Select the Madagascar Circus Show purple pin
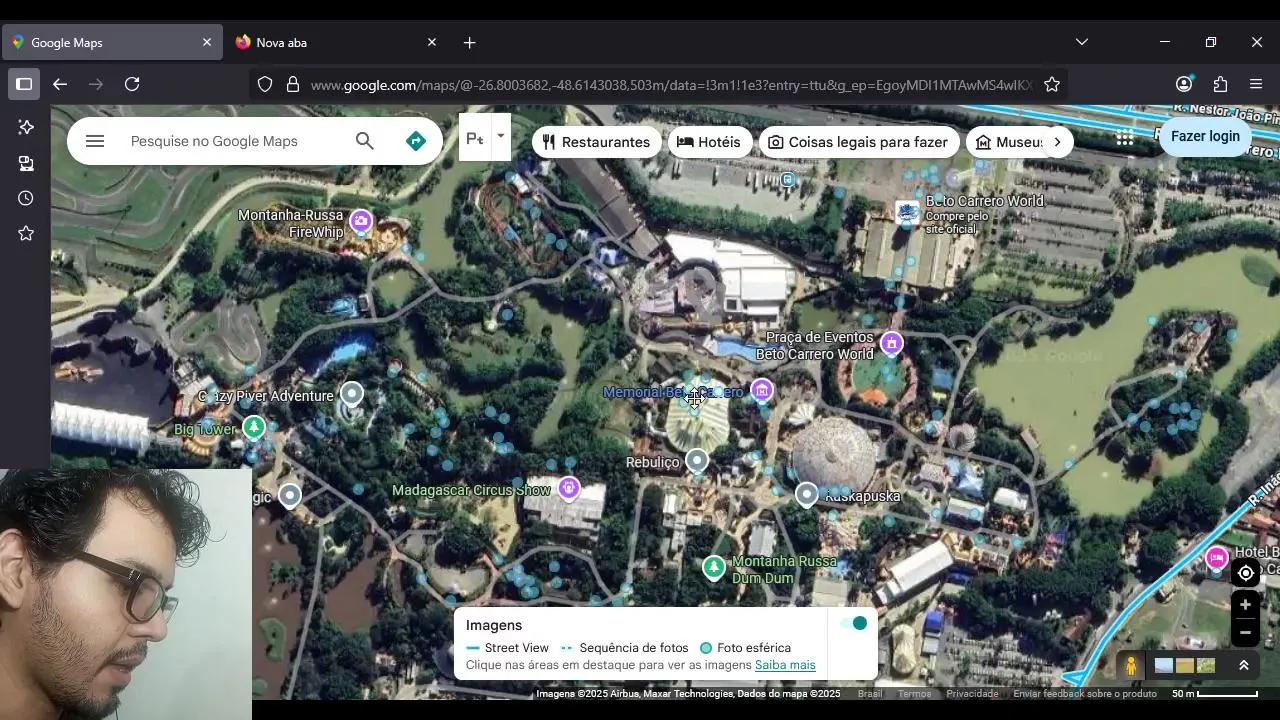 [569, 488]
